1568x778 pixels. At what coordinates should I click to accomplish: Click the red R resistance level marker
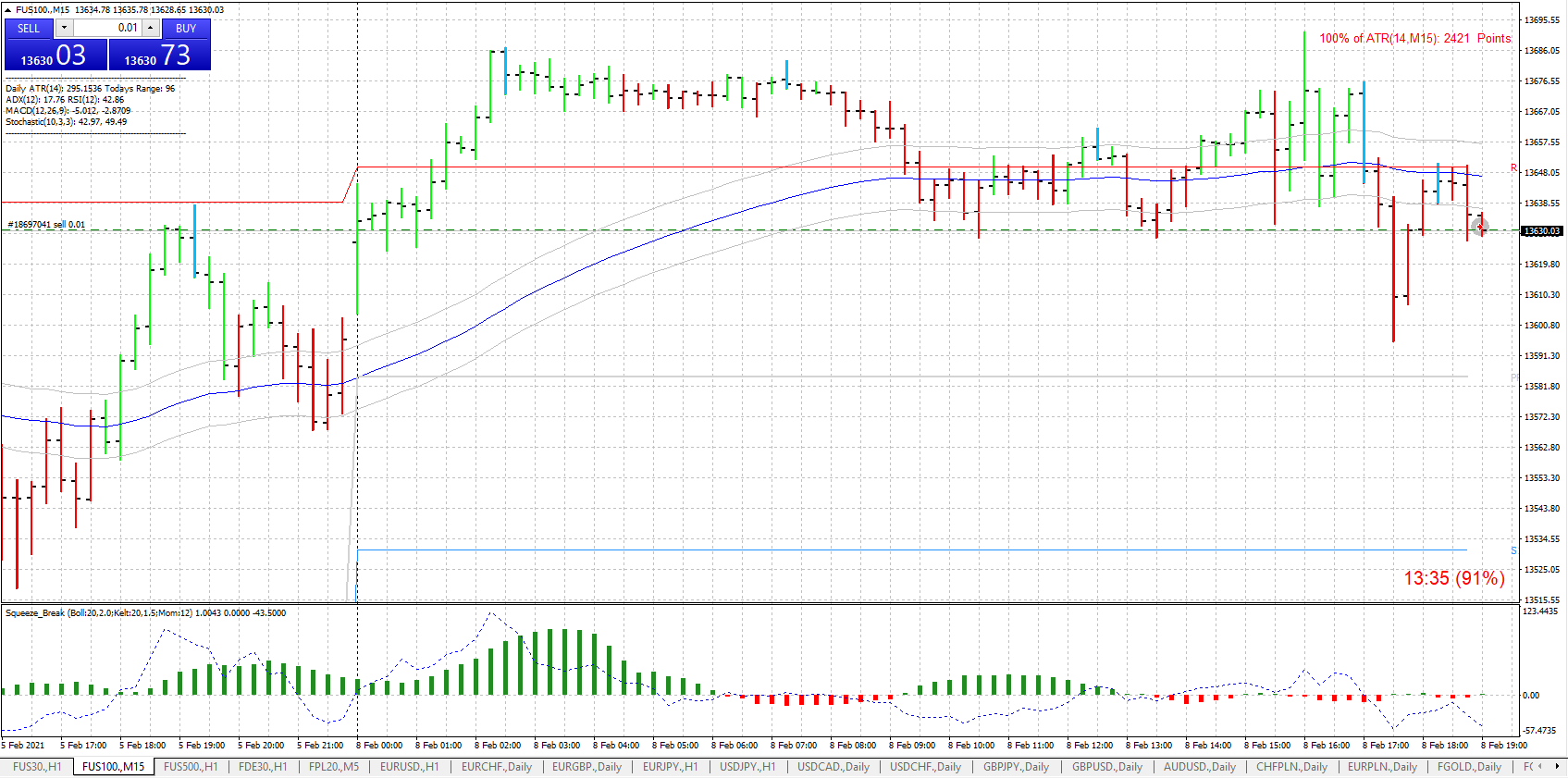[1513, 167]
